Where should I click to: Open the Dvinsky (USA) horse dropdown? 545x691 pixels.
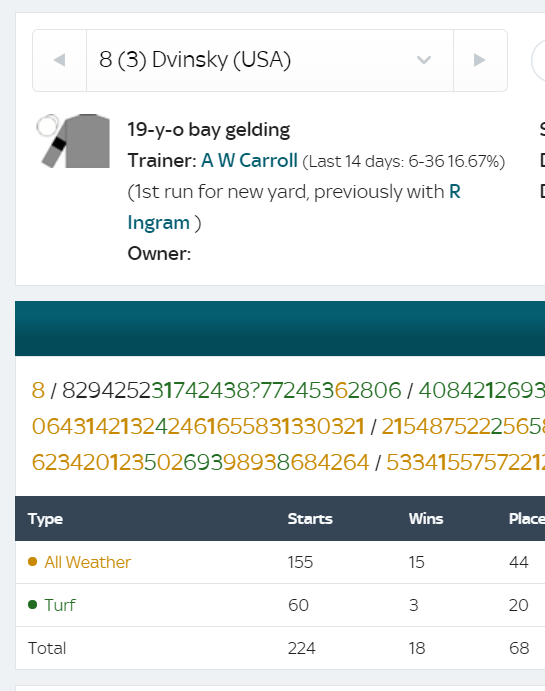coord(270,60)
